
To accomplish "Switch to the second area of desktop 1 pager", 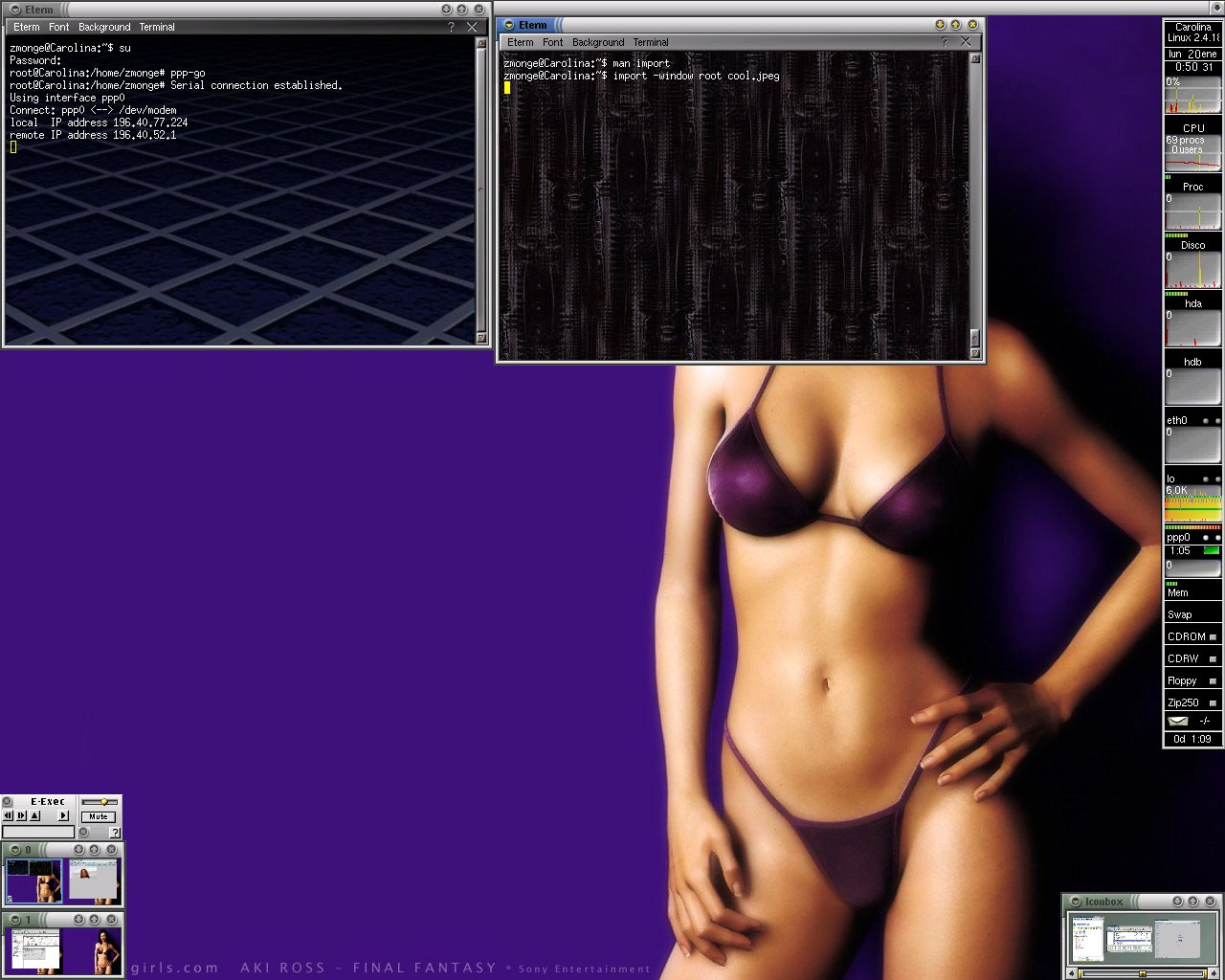I will point(92,951).
